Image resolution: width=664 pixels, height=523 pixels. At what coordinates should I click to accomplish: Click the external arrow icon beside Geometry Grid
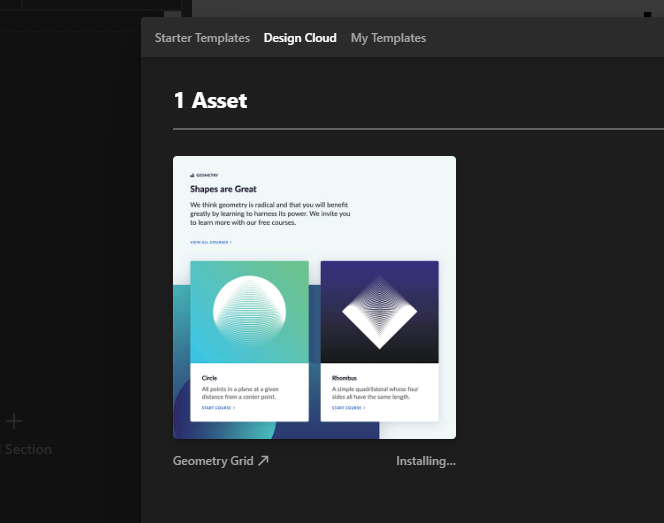[263, 460]
